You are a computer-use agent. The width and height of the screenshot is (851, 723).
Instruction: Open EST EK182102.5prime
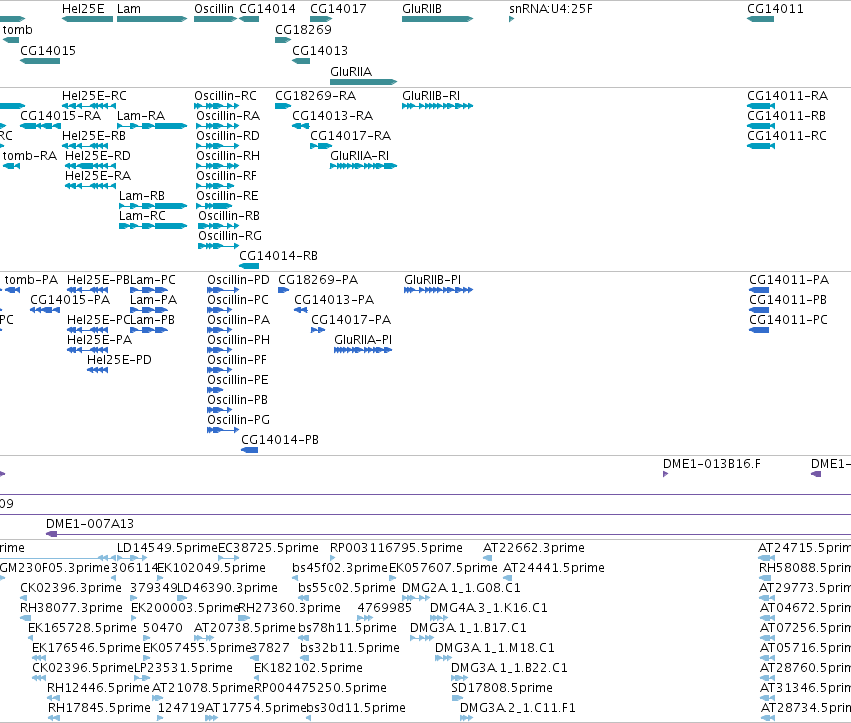coord(308,668)
